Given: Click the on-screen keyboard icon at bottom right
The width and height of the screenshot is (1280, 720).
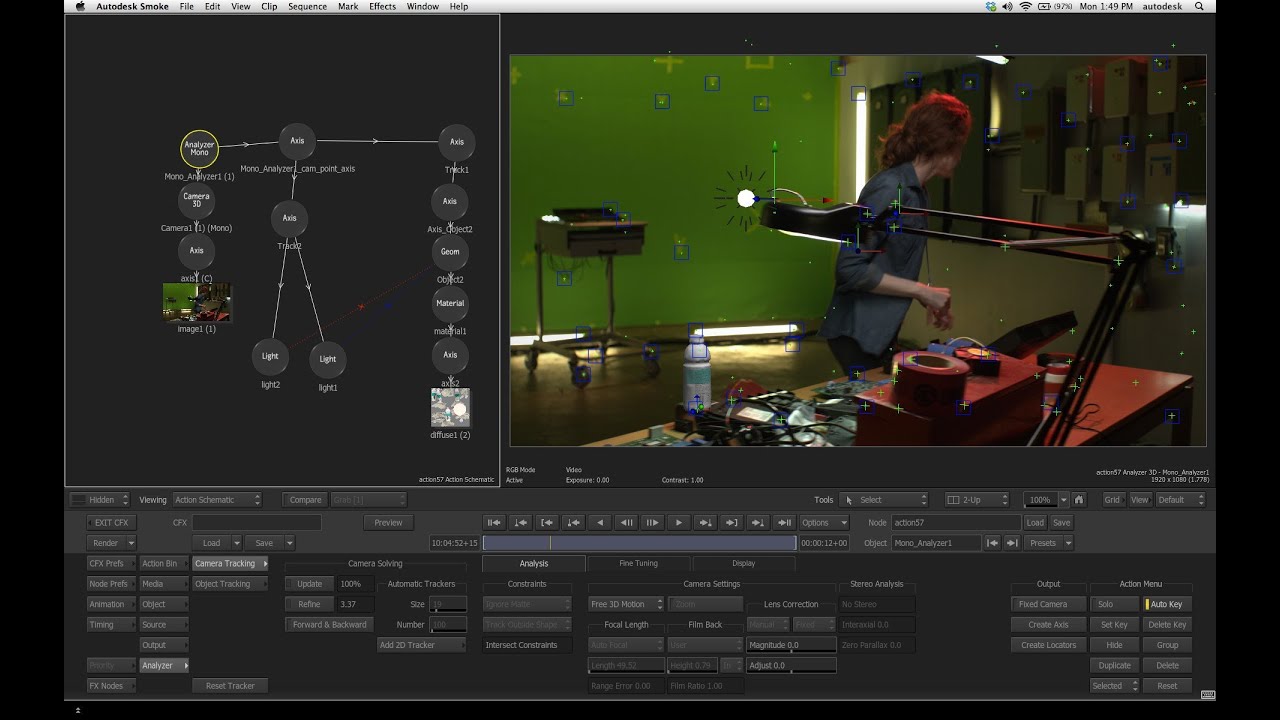Looking at the screenshot, I should click(1207, 695).
